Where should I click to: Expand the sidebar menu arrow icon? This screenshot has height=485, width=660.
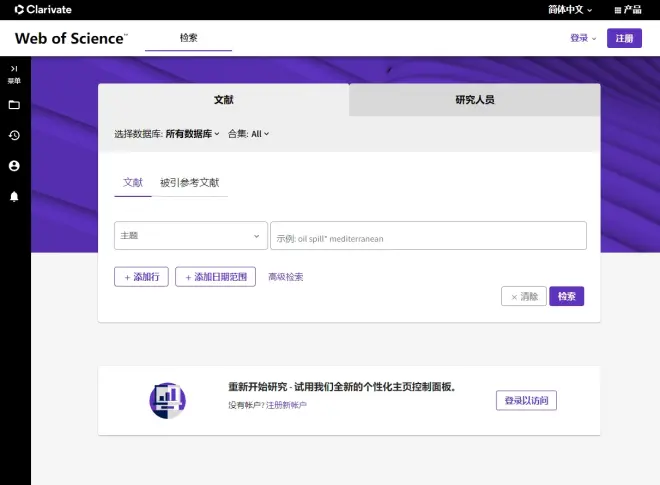(x=14, y=69)
